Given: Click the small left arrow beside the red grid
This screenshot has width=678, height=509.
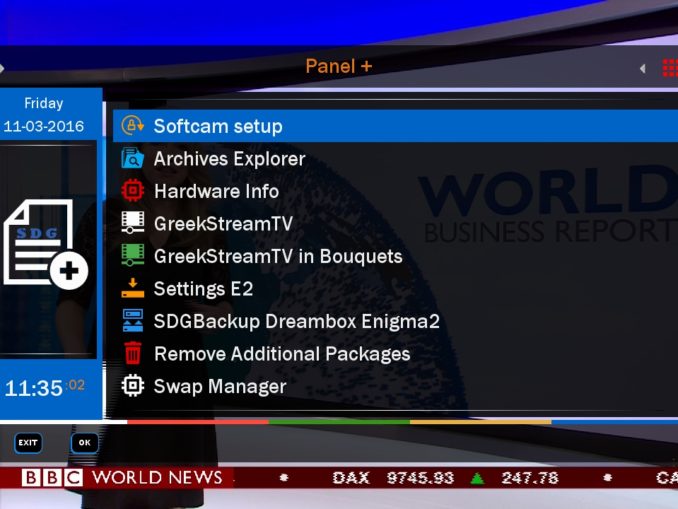Looking at the screenshot, I should pyautogui.click(x=643, y=68).
